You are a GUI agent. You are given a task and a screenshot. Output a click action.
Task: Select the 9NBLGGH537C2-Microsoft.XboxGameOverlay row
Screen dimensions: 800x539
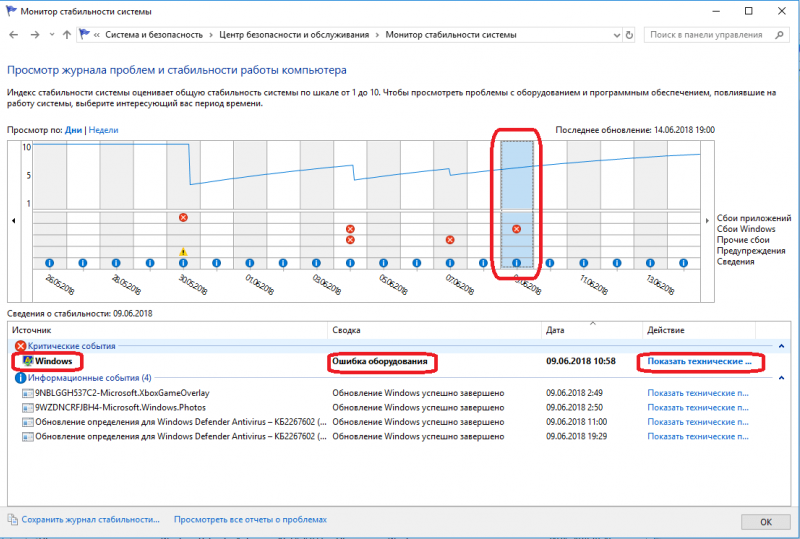(x=399, y=393)
